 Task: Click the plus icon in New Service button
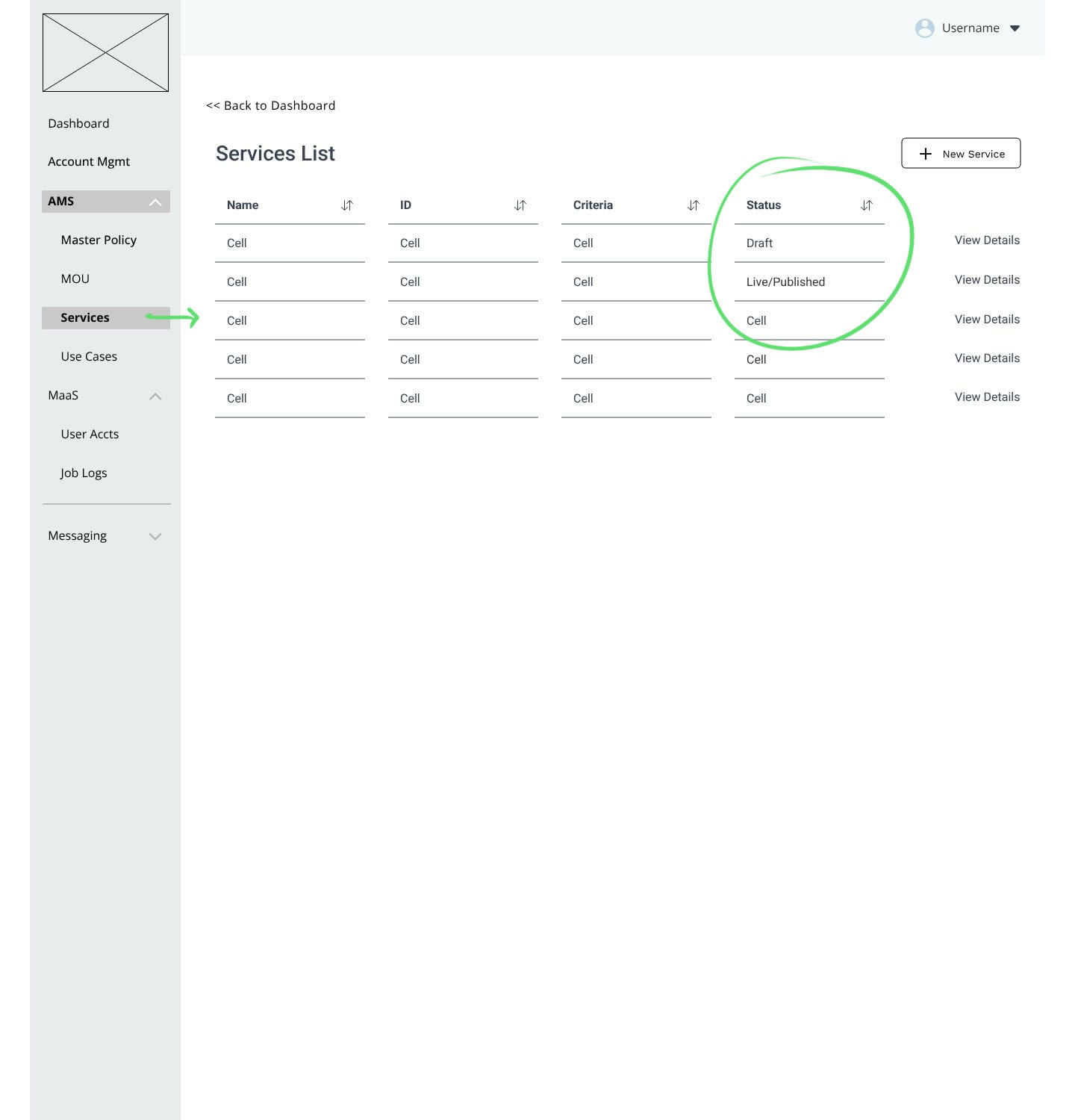pyautogui.click(x=926, y=154)
